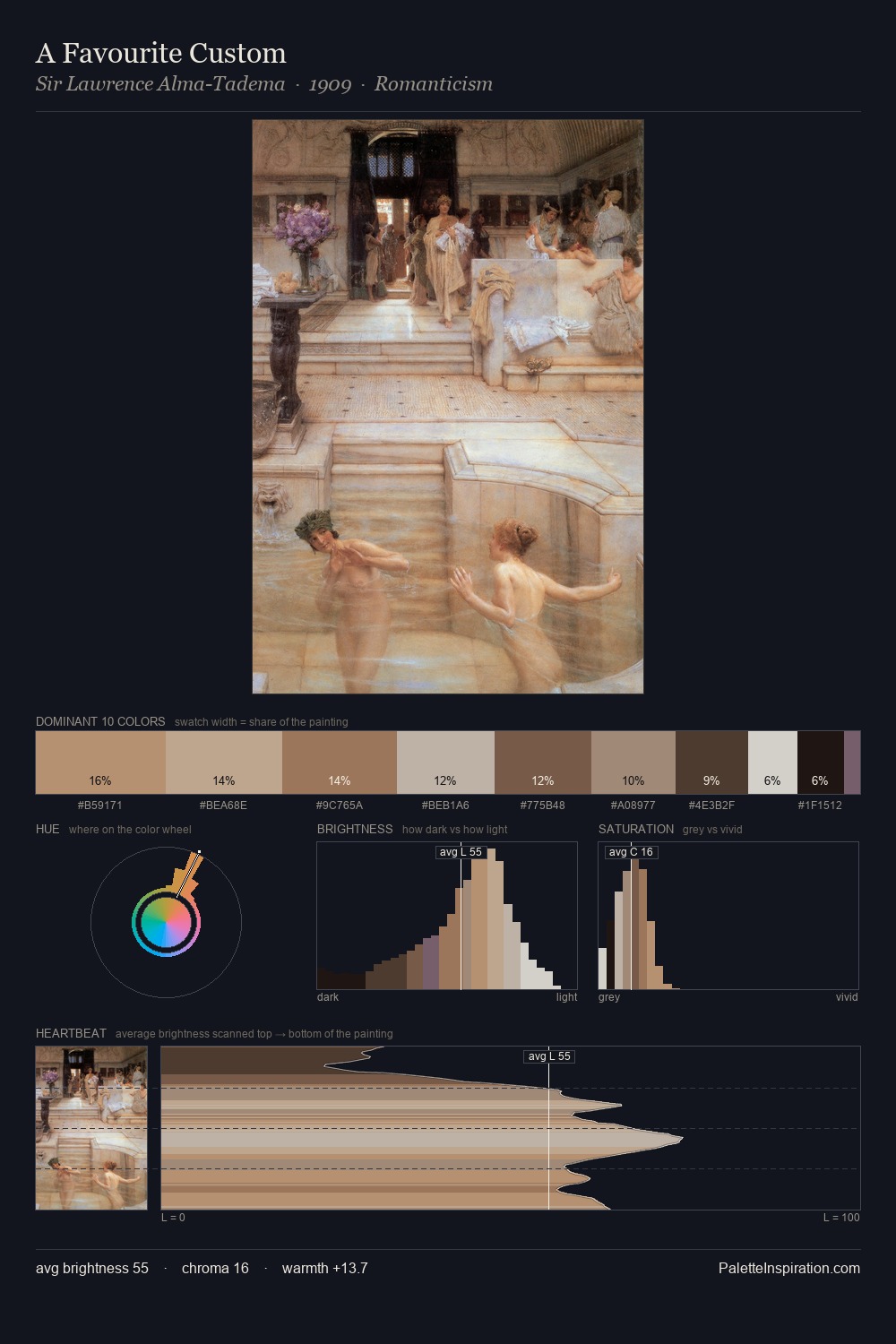Click the 'L = 0' heartbeat axis label
Image resolution: width=896 pixels, height=1344 pixels.
(174, 1218)
